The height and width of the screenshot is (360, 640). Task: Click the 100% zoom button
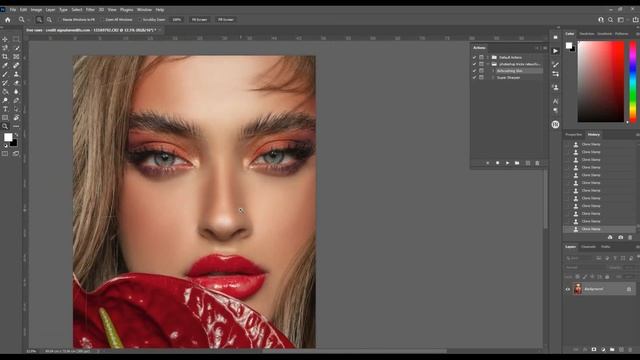(x=176, y=20)
